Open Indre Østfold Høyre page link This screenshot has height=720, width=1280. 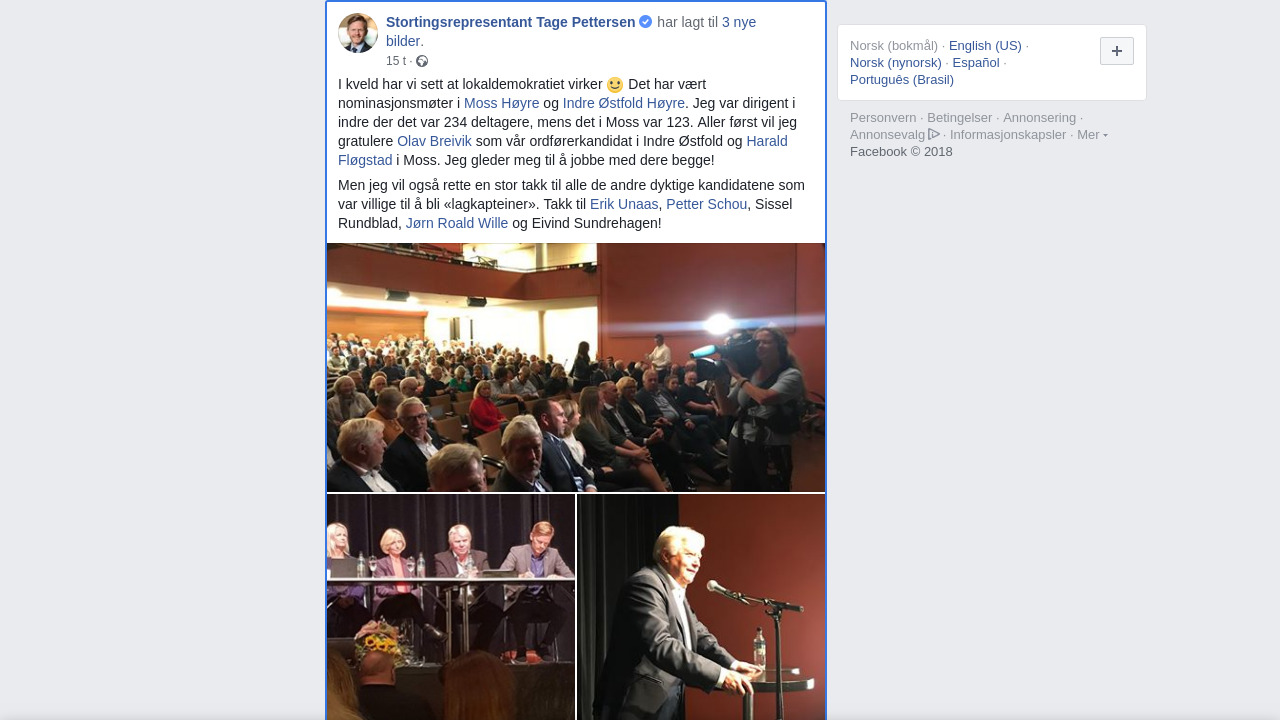tap(623, 103)
